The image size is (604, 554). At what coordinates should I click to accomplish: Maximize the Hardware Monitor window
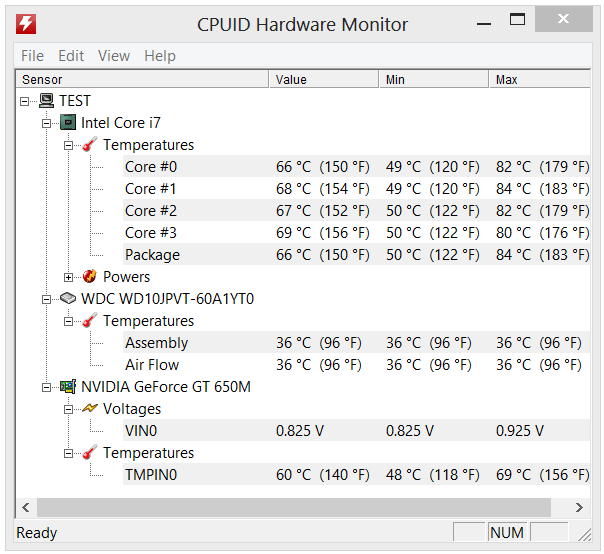pos(517,19)
